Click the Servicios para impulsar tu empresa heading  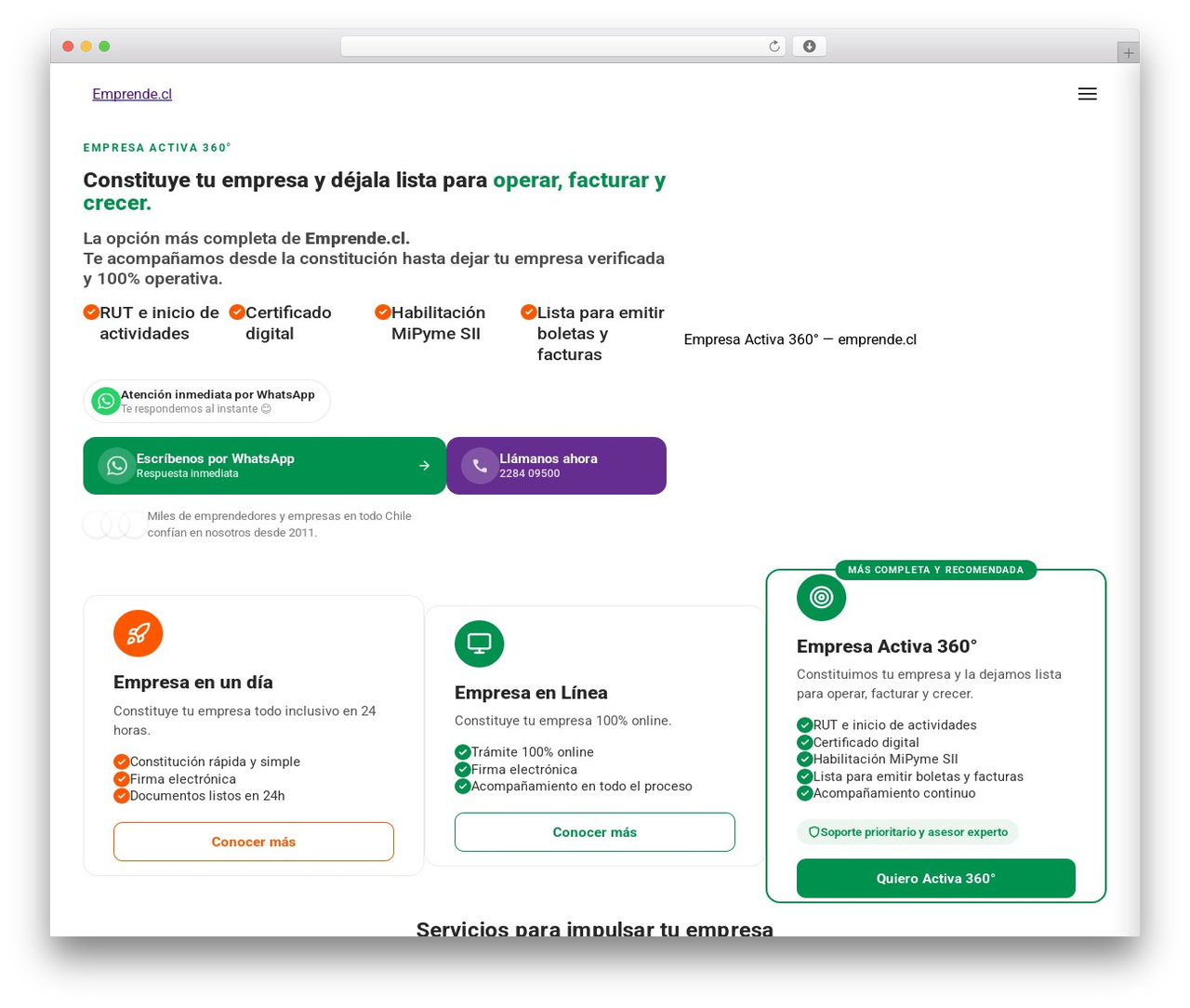coord(595,929)
